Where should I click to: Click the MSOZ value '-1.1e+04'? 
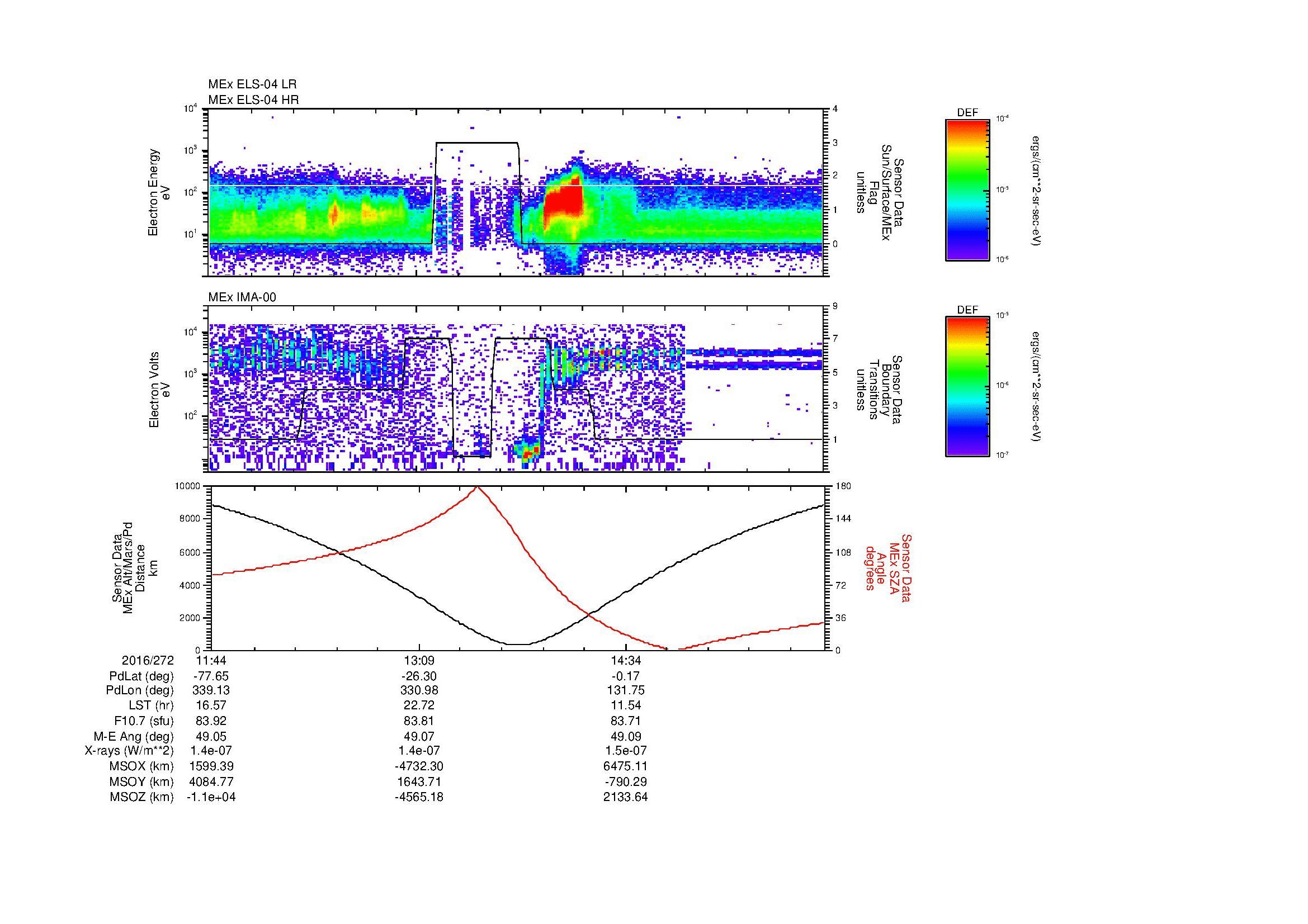click(x=211, y=797)
